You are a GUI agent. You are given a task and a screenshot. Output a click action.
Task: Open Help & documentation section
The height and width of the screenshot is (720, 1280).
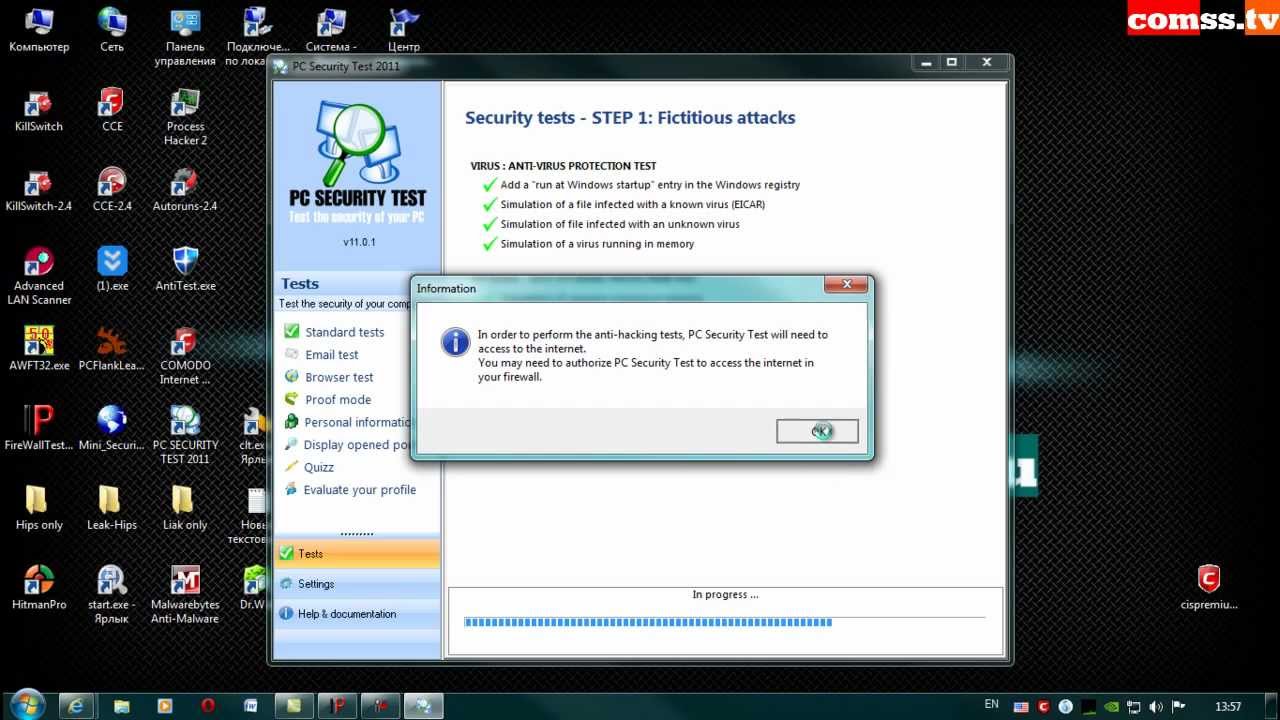coord(356,614)
